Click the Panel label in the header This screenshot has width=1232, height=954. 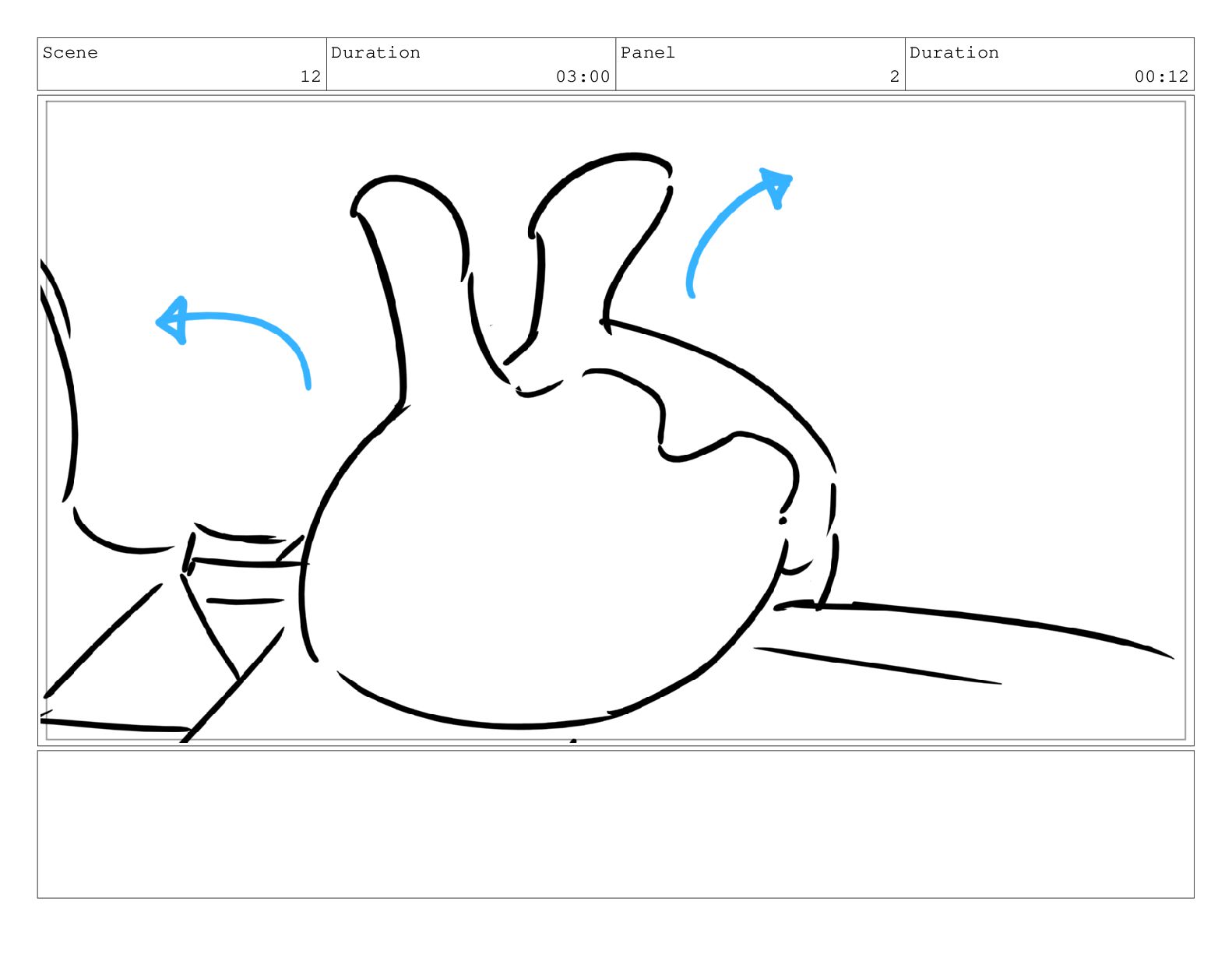pos(647,53)
